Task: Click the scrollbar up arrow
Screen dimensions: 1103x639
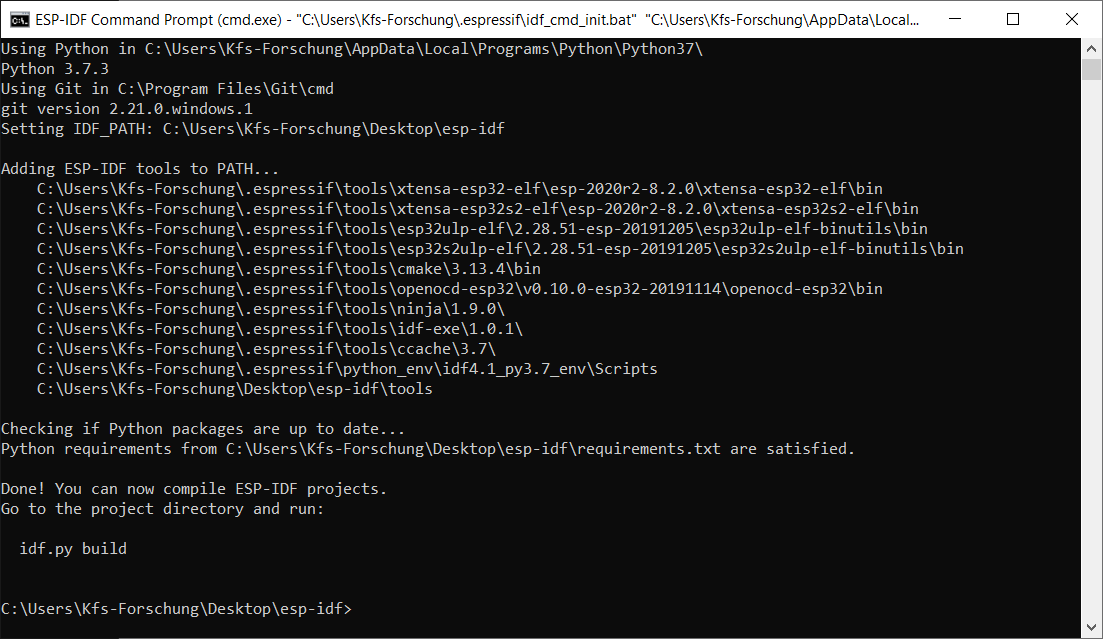Action: click(1090, 47)
